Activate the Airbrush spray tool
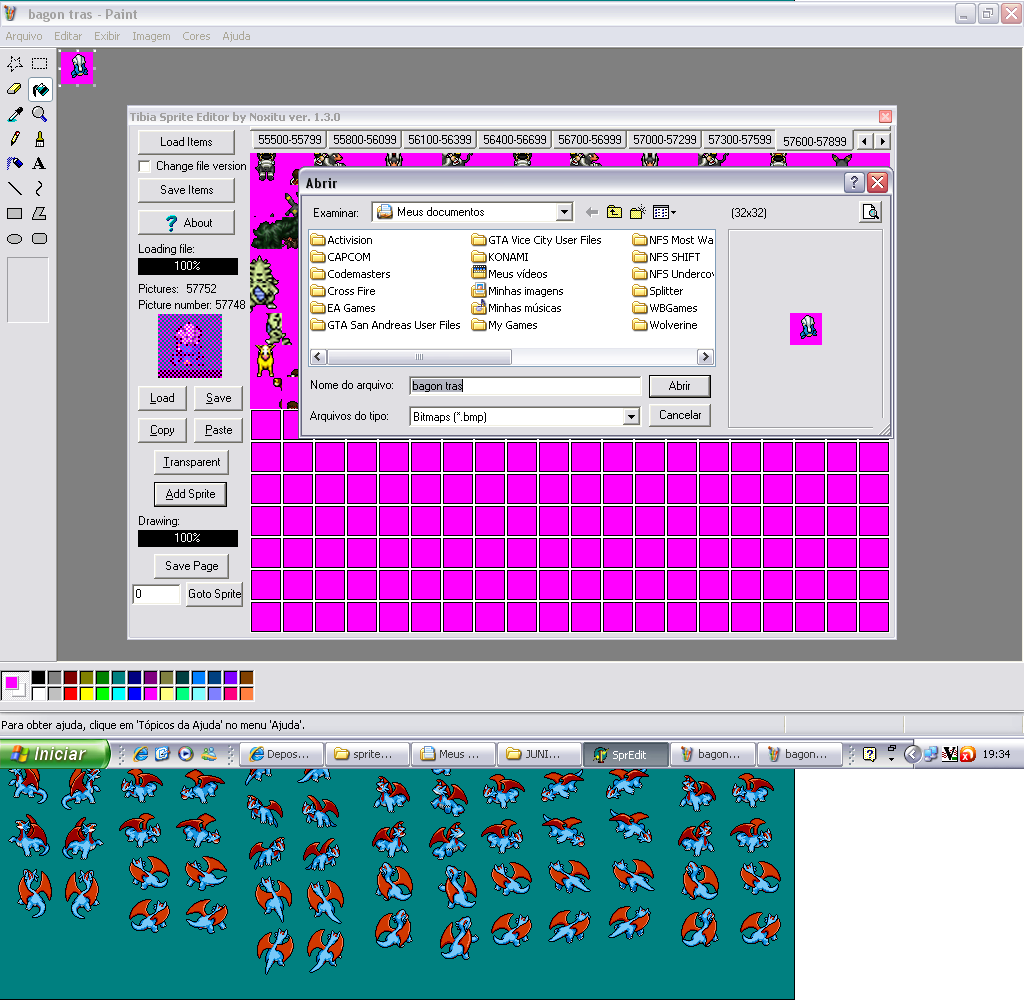This screenshot has height=1000, width=1024. (15, 164)
